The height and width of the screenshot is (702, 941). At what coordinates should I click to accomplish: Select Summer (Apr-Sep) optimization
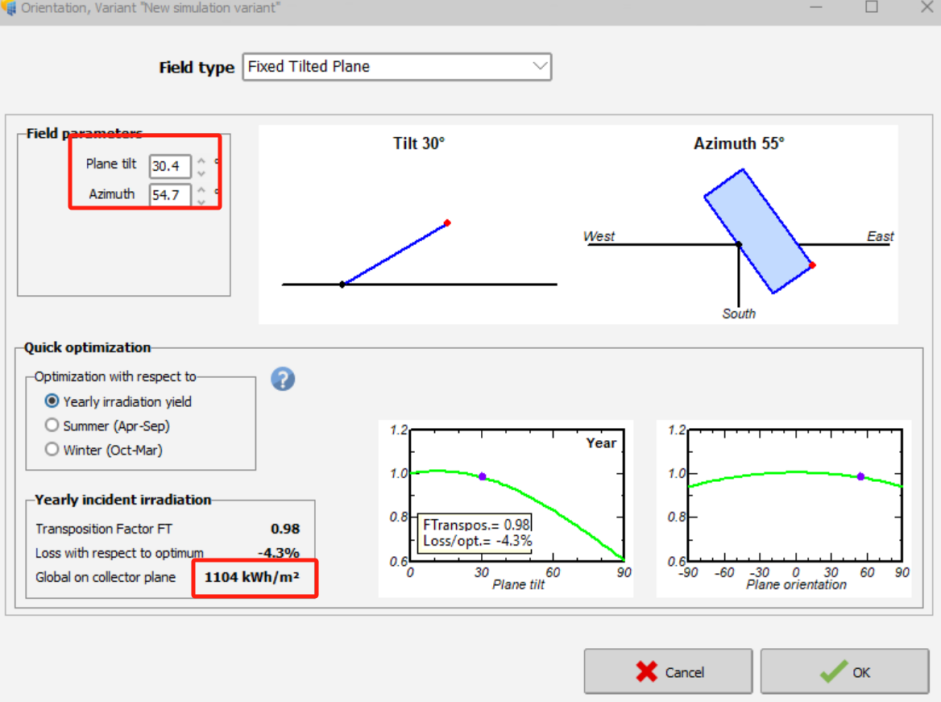(53, 425)
